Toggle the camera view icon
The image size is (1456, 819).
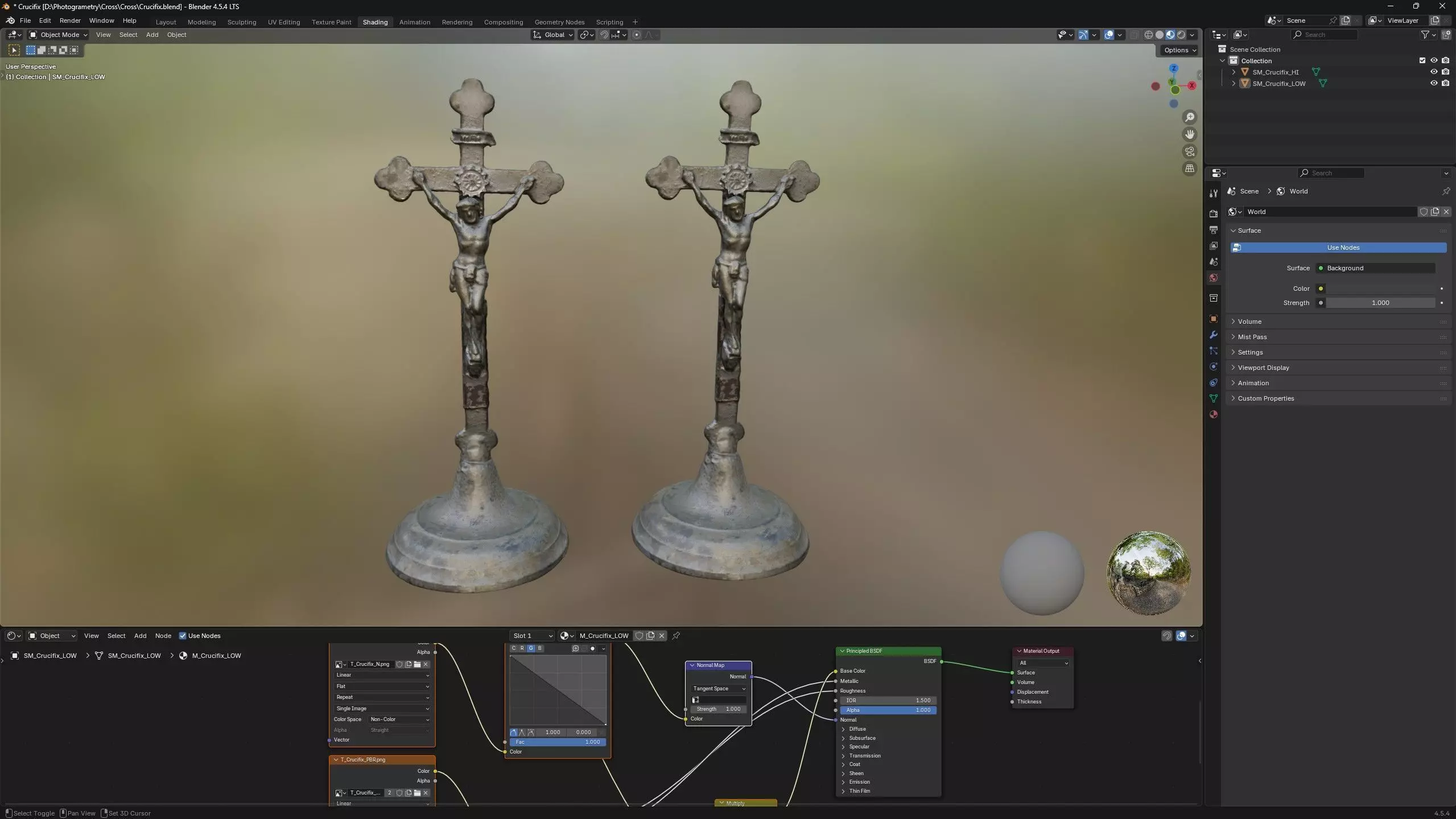click(1190, 151)
